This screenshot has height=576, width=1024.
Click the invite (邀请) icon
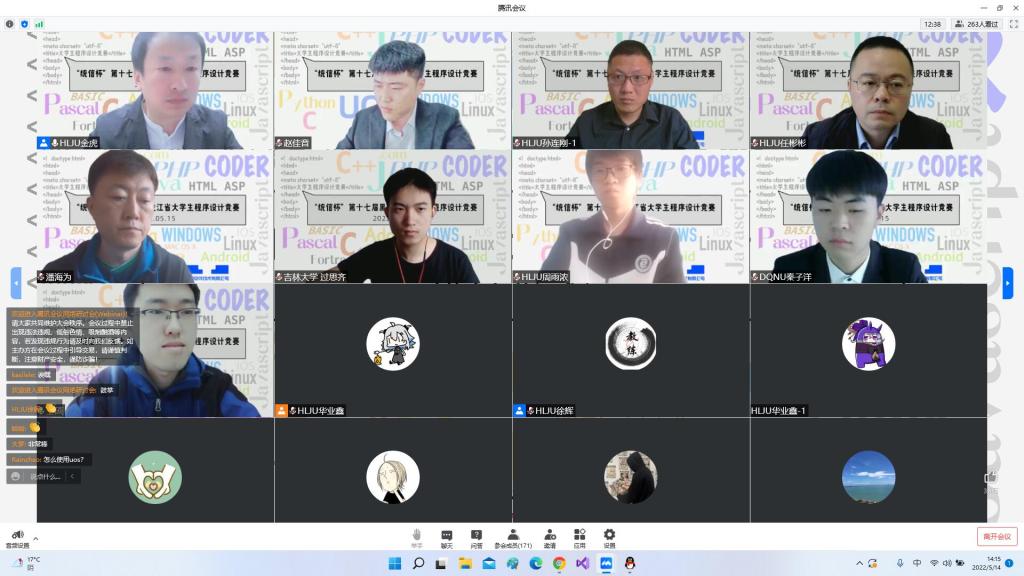tap(550, 537)
